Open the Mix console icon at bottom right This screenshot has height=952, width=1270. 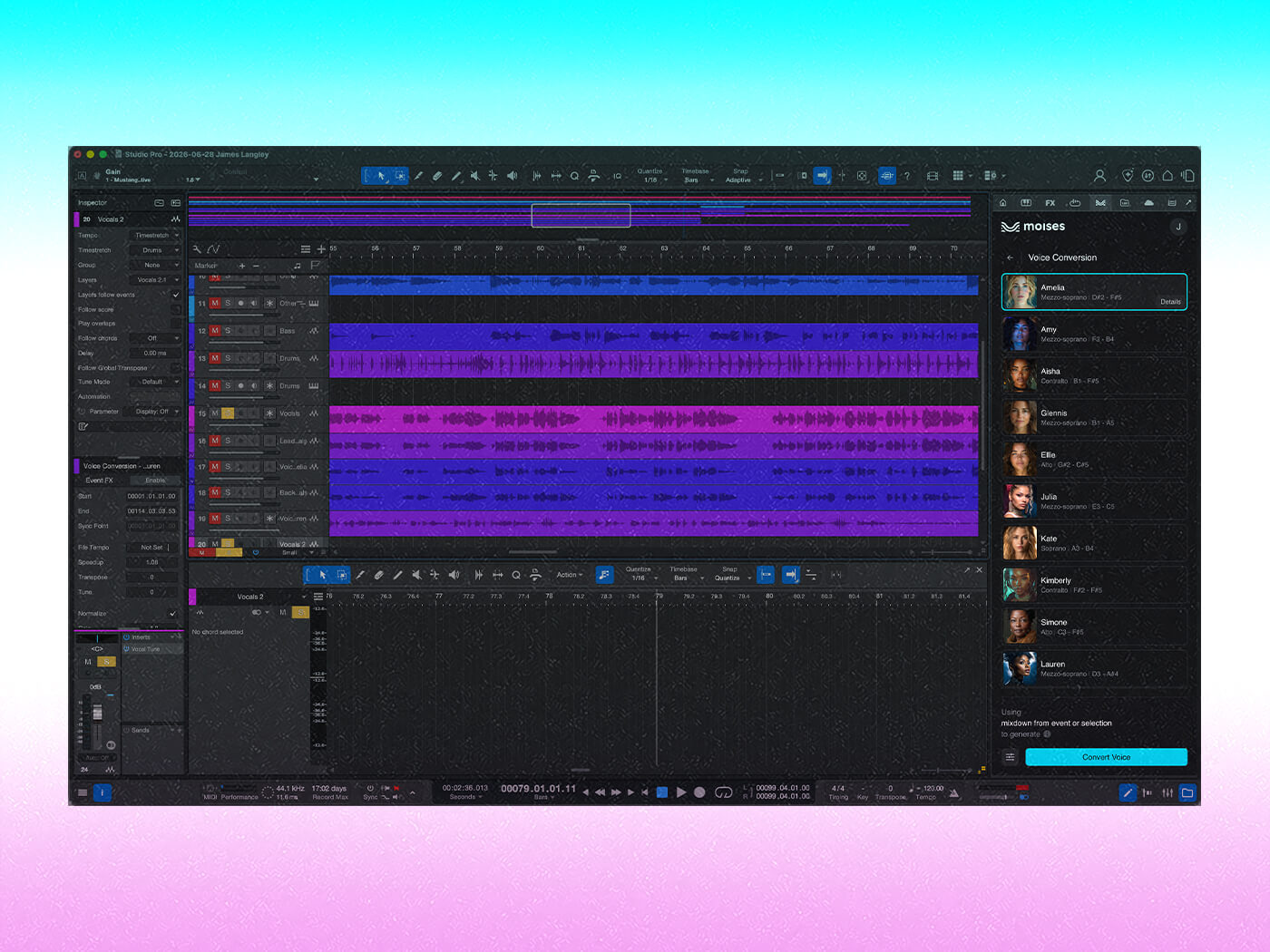(1167, 792)
